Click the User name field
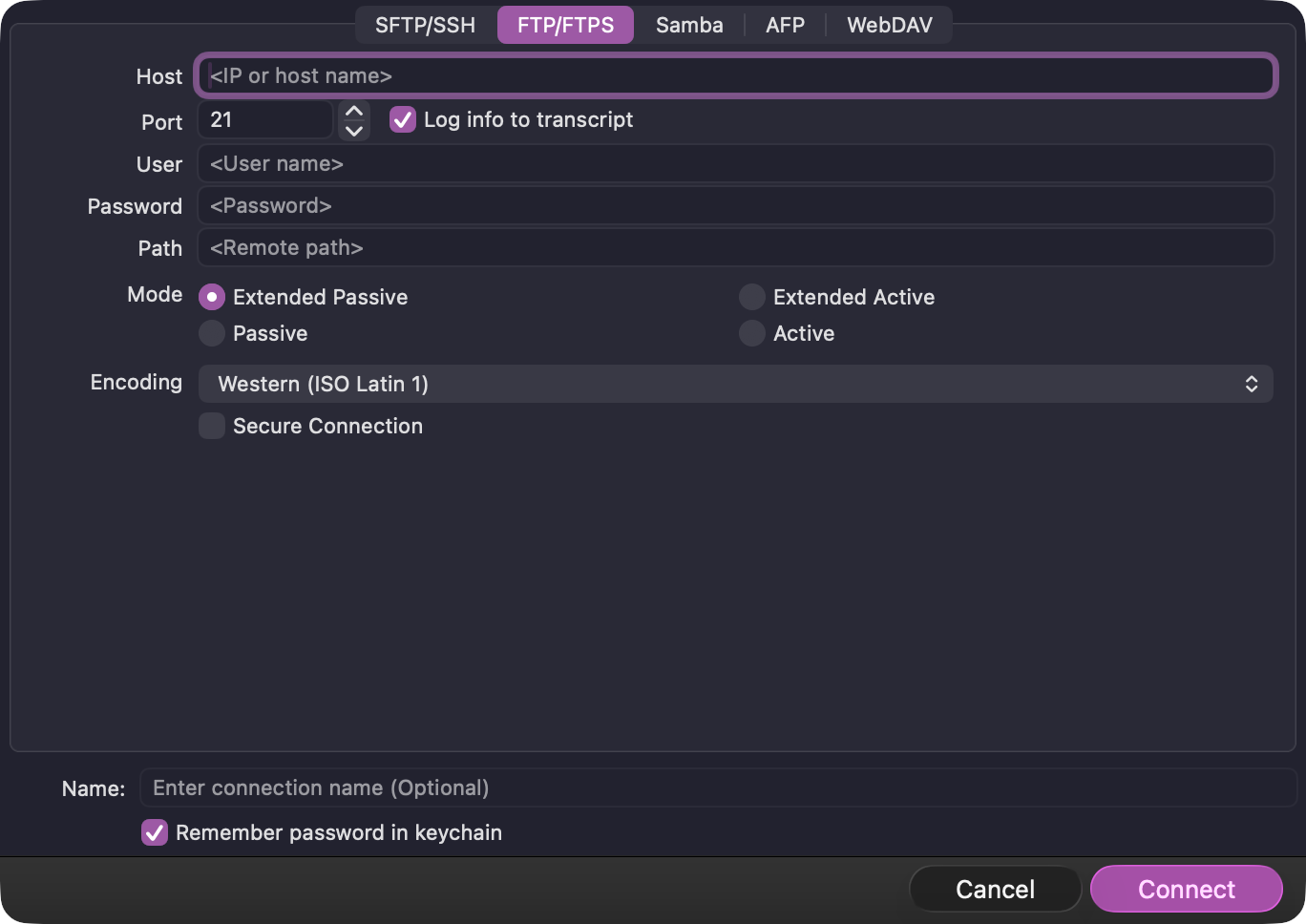Image resolution: width=1306 pixels, height=924 pixels. (x=735, y=164)
